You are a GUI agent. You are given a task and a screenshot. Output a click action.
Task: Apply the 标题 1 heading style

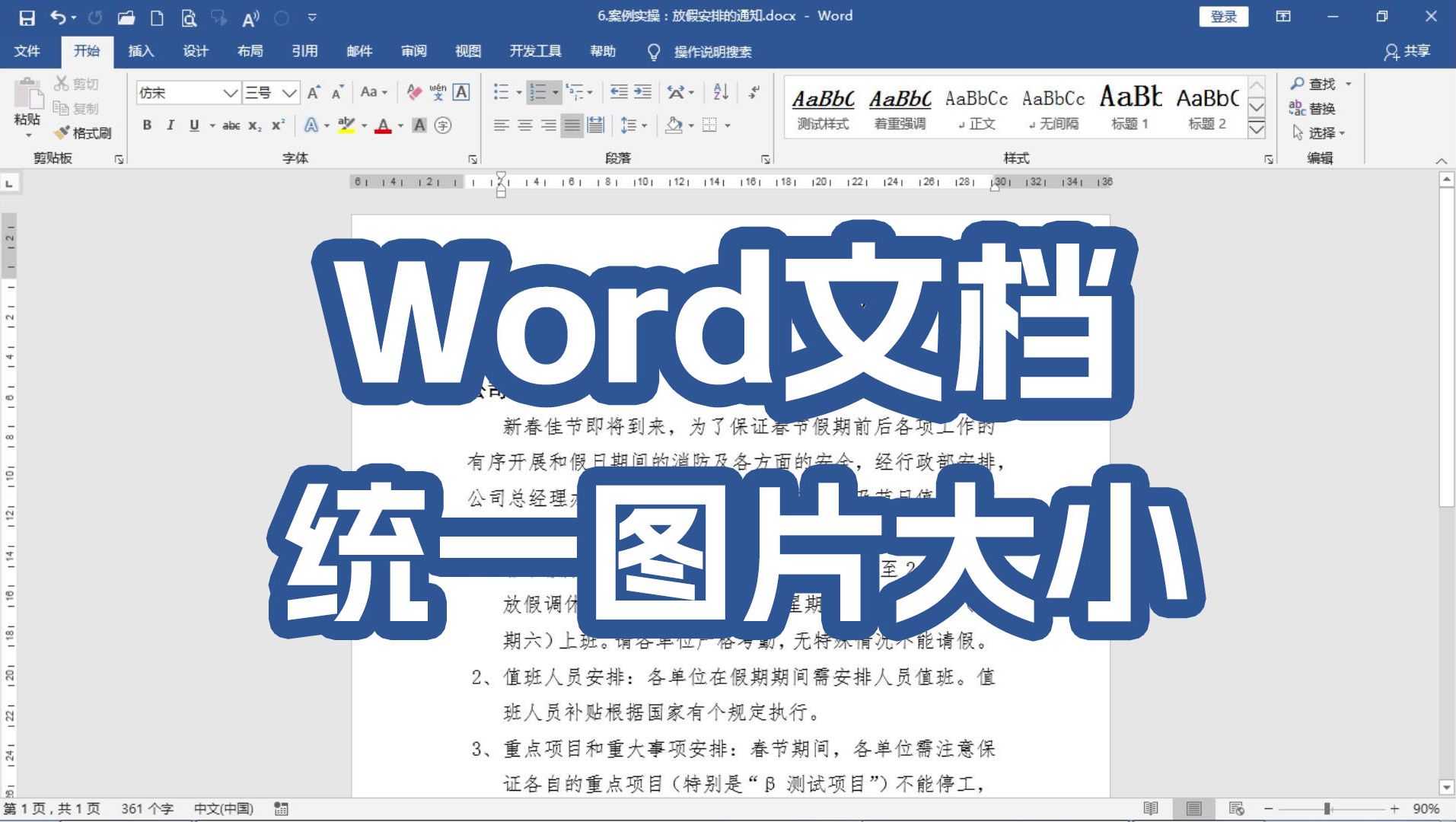point(1130,107)
